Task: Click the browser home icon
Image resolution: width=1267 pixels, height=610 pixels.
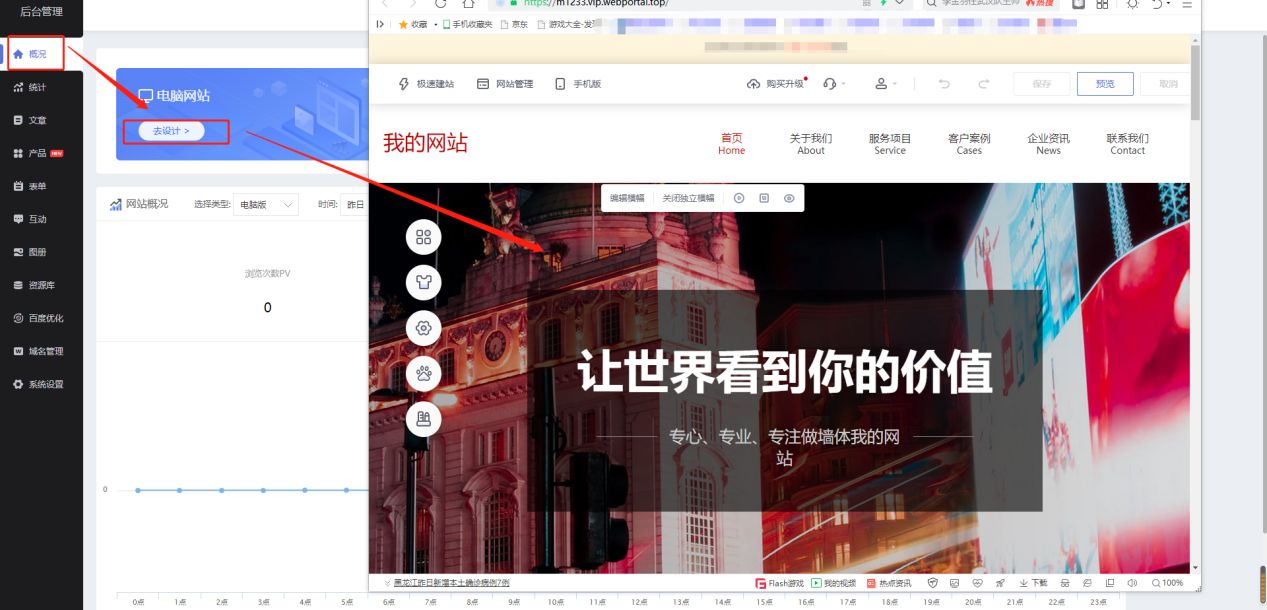Action: pos(468,4)
